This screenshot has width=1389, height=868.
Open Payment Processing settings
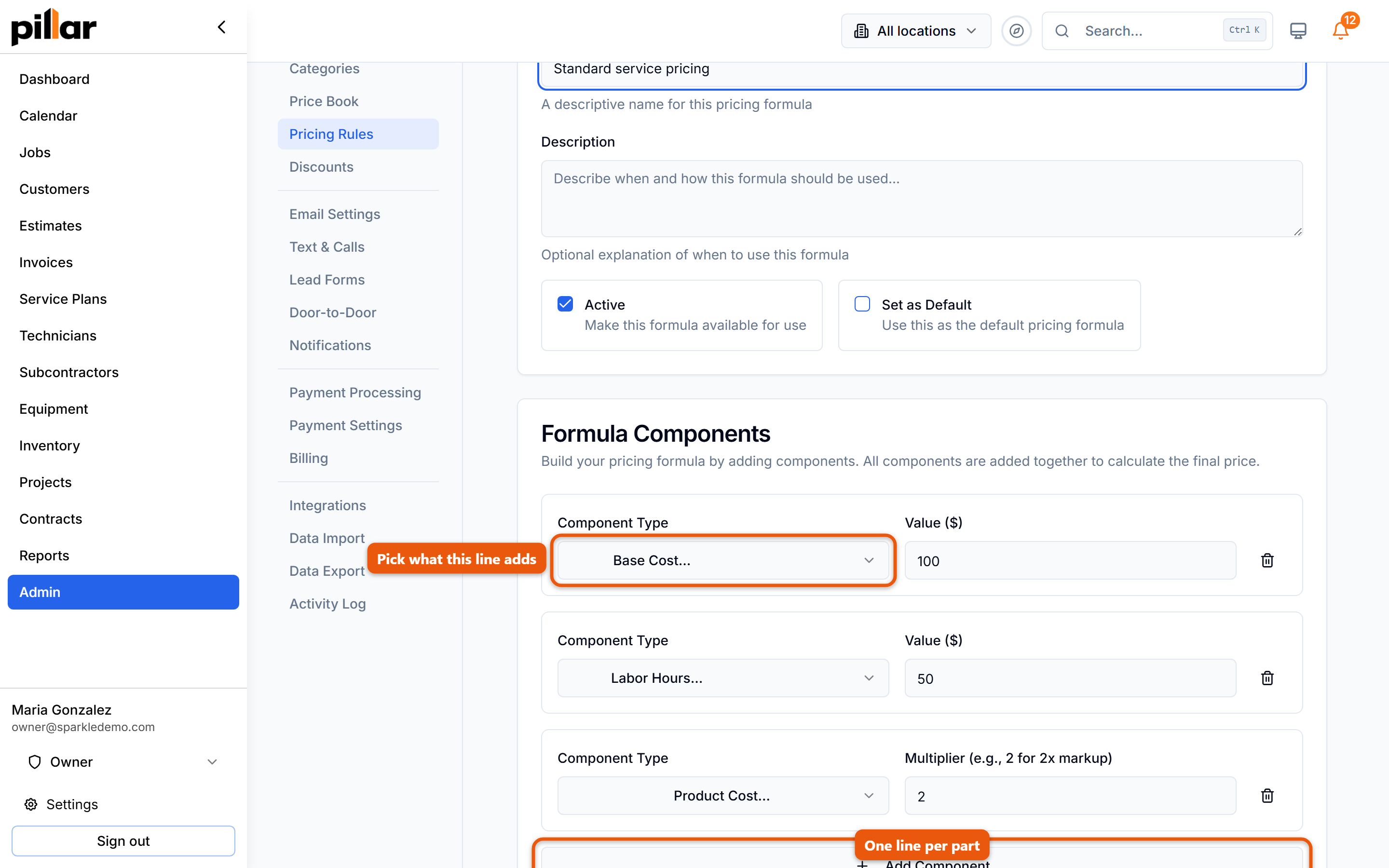pyautogui.click(x=358, y=393)
